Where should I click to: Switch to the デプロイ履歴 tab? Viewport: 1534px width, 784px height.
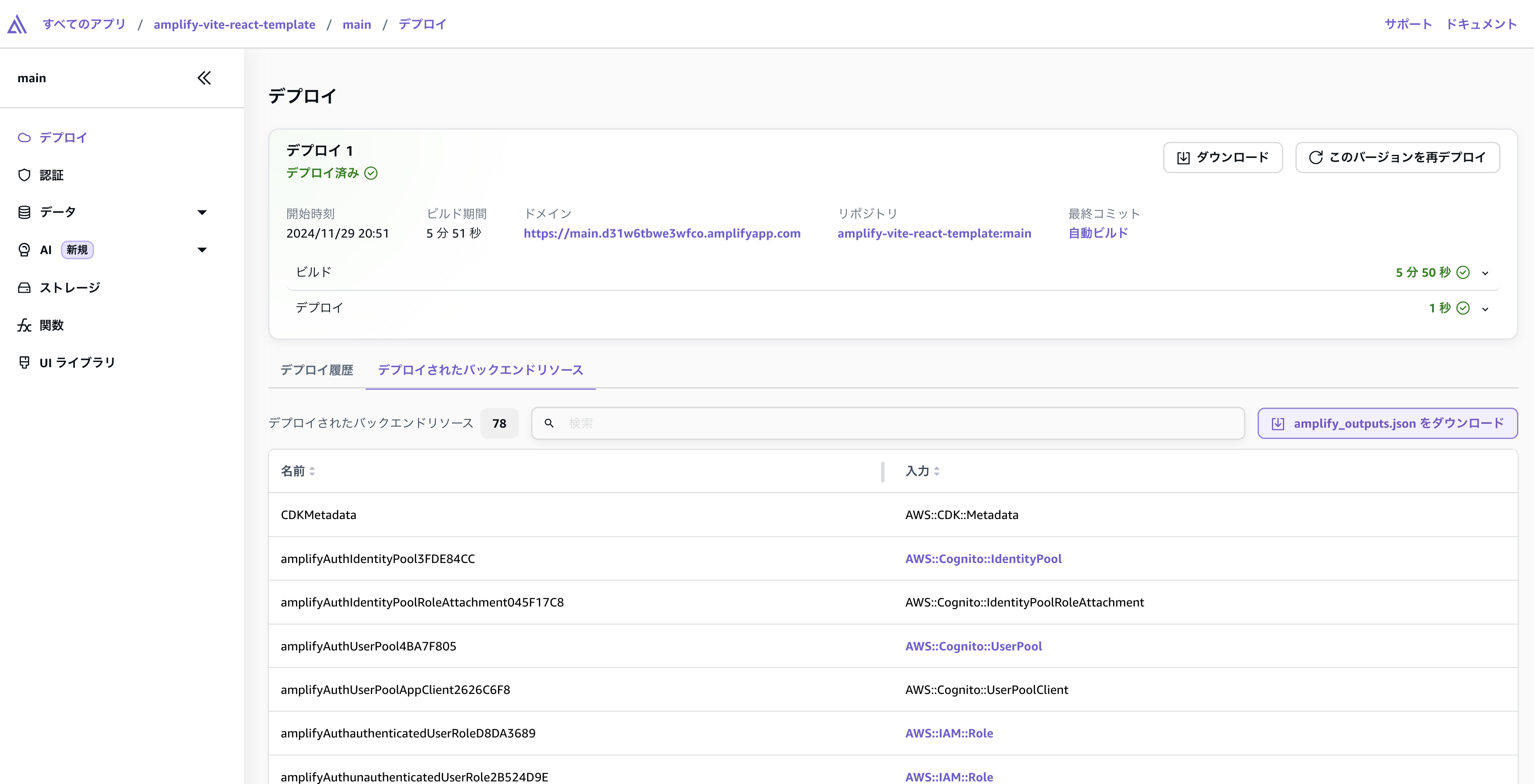tap(317, 370)
